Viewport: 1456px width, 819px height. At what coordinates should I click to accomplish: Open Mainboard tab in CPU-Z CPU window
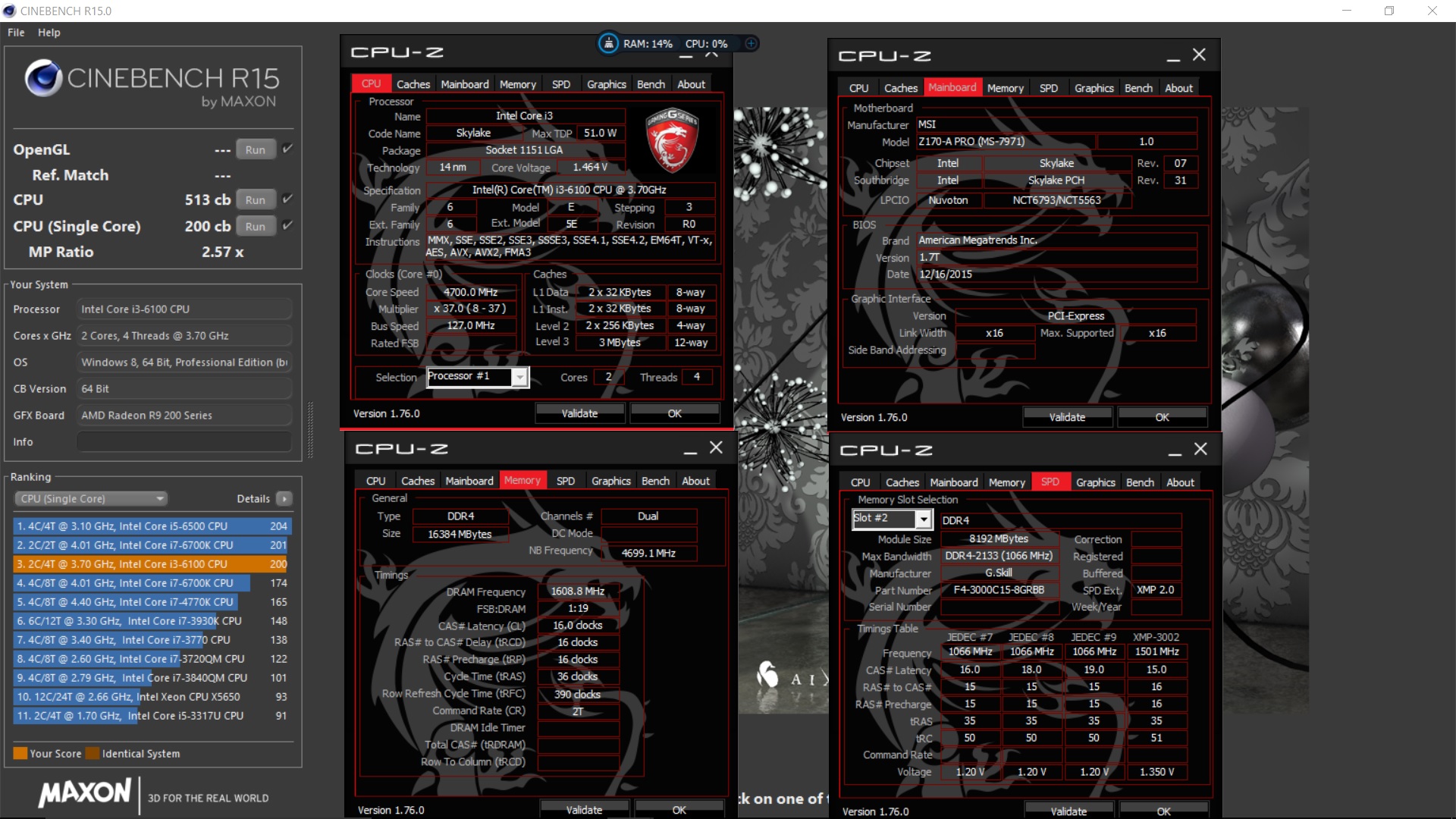(x=465, y=84)
